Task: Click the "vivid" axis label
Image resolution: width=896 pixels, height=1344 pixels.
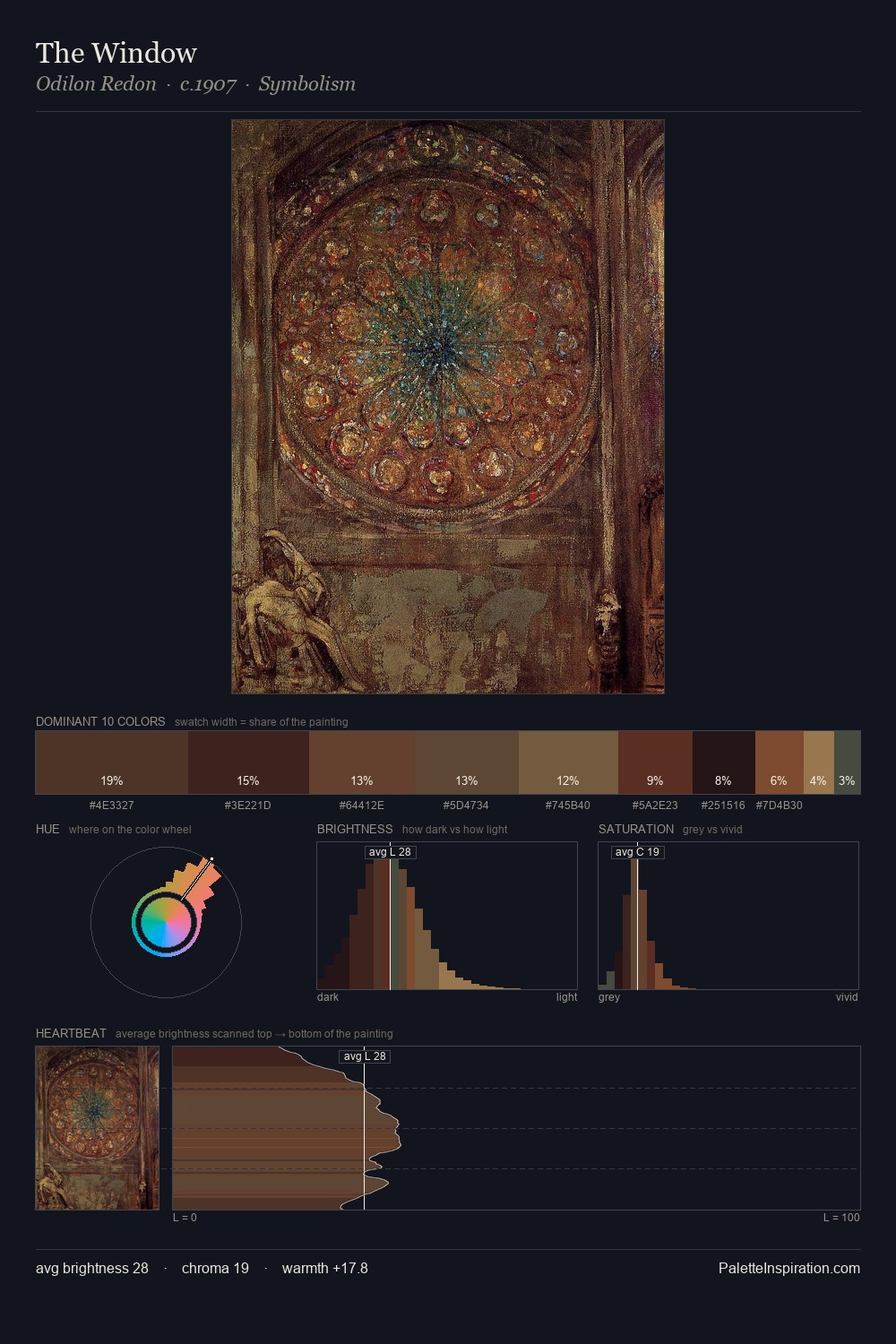Action: [847, 997]
